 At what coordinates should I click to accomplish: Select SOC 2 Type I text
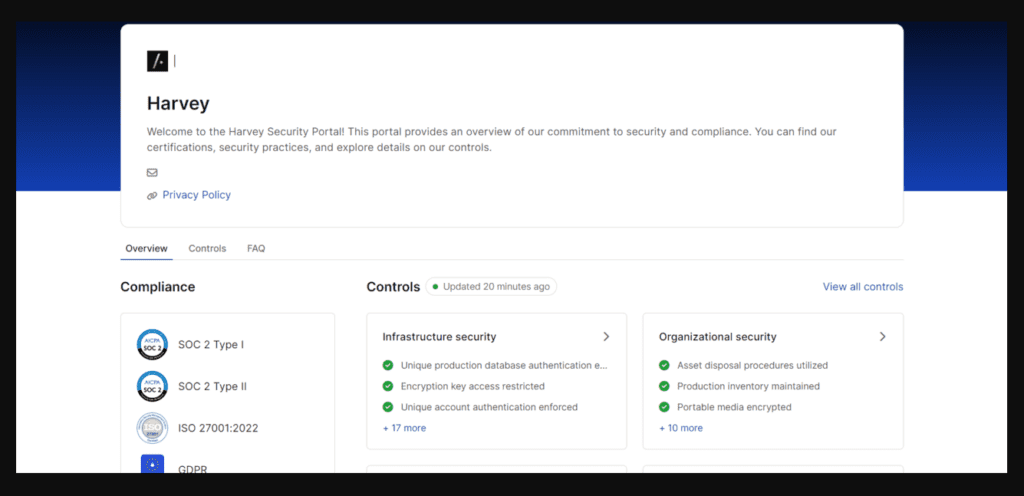211,345
